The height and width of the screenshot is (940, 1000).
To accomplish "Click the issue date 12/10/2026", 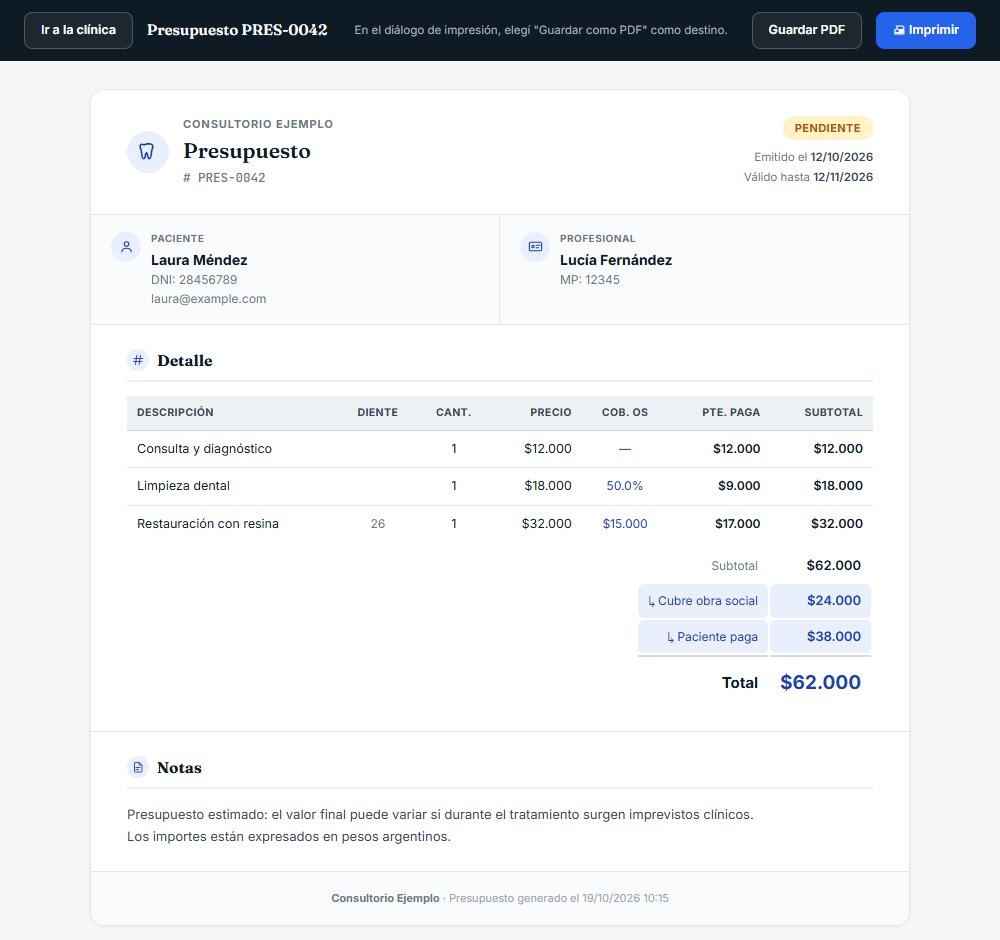I will [x=841, y=157].
